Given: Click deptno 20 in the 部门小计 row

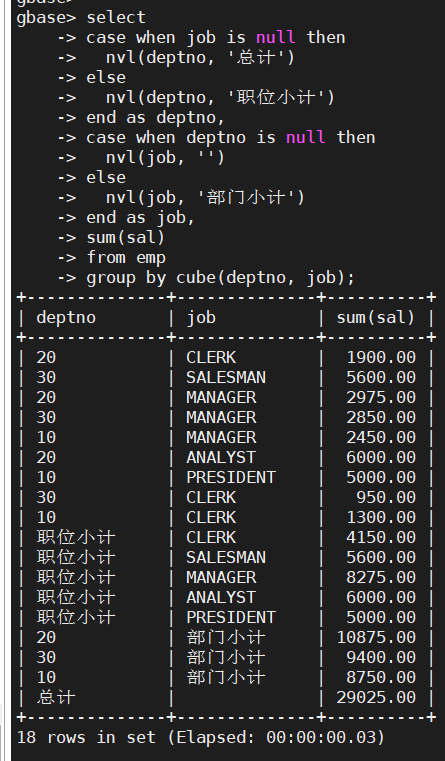Looking at the screenshot, I should tap(46, 637).
